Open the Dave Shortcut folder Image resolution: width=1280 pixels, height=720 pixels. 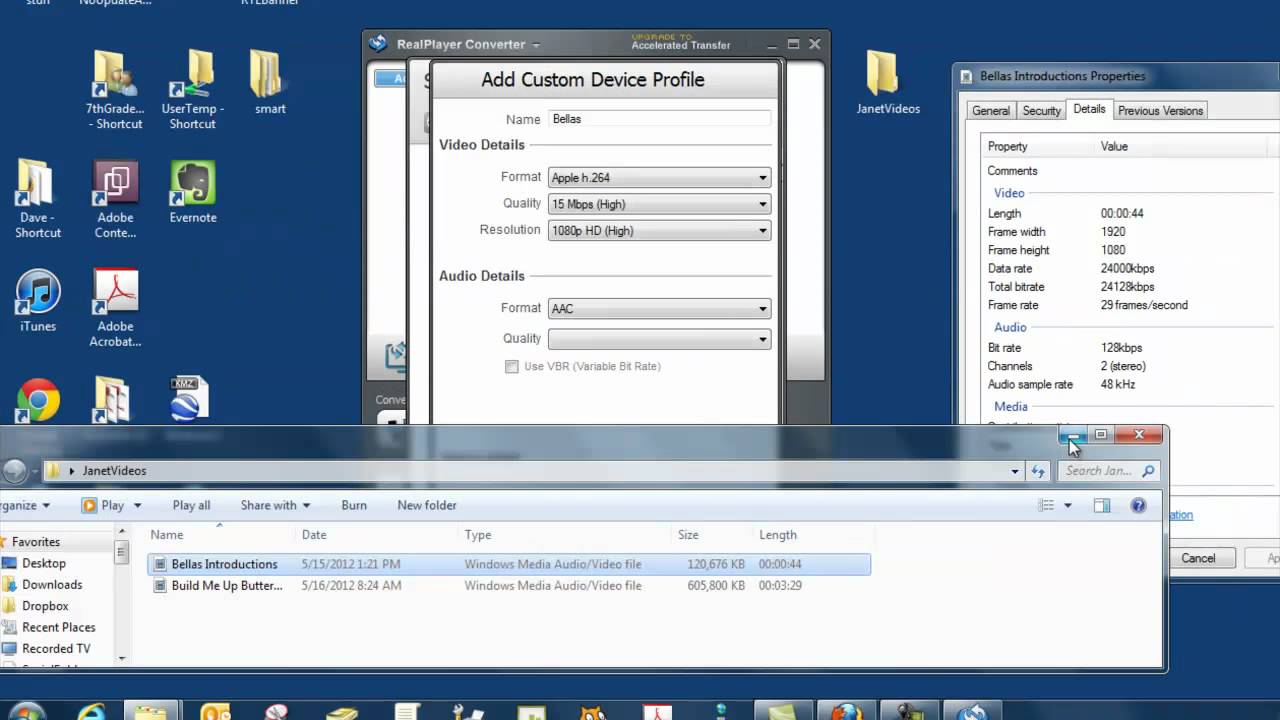(x=38, y=199)
